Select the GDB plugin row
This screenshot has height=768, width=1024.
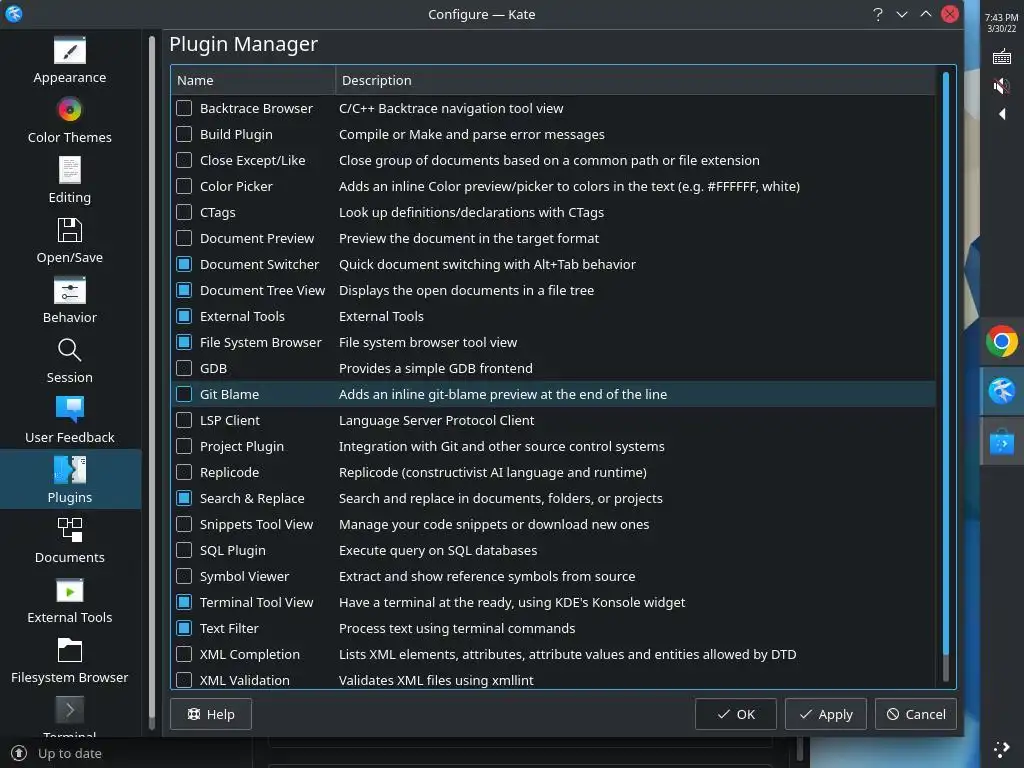(553, 368)
